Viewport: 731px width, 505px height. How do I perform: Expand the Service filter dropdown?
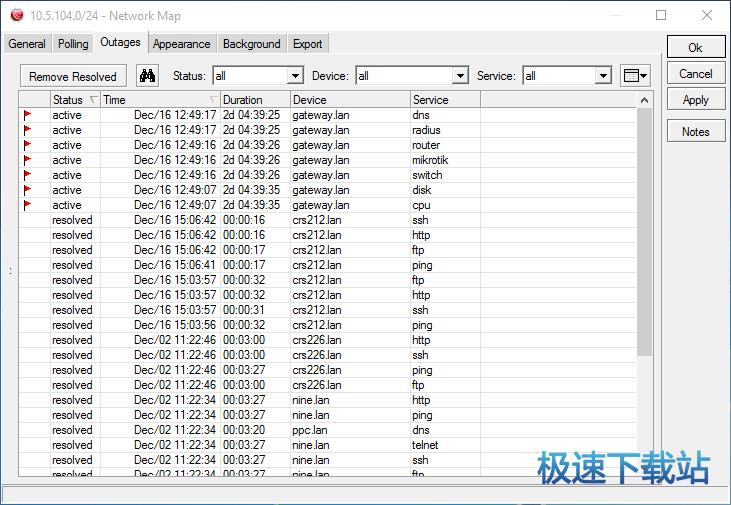point(603,76)
